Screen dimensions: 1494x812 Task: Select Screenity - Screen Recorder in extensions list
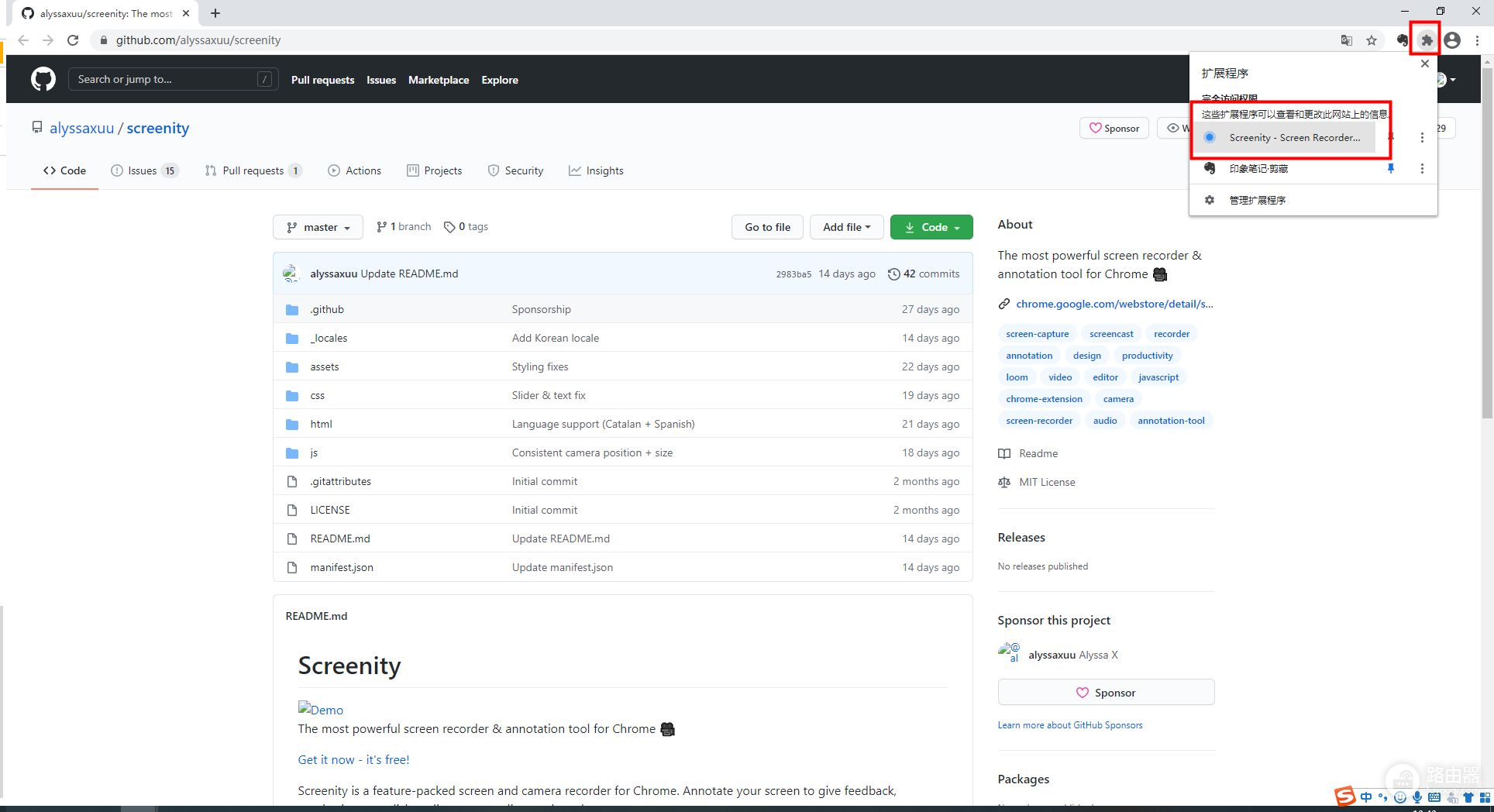click(1293, 137)
